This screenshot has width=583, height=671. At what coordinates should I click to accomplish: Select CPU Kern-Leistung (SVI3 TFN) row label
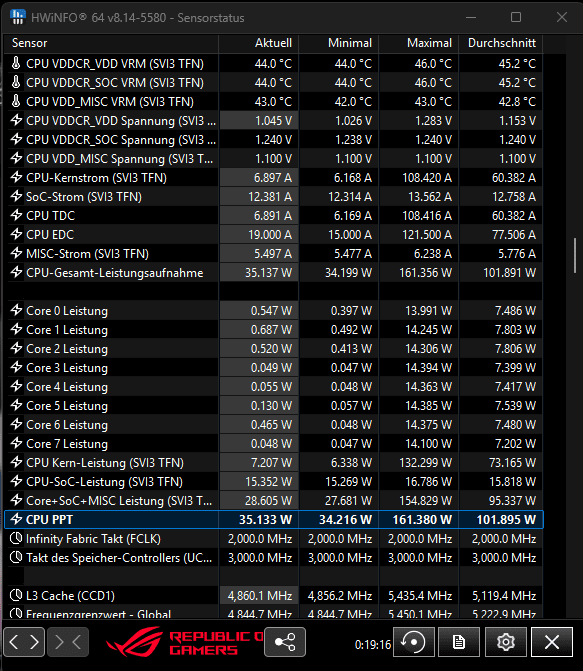(105, 463)
